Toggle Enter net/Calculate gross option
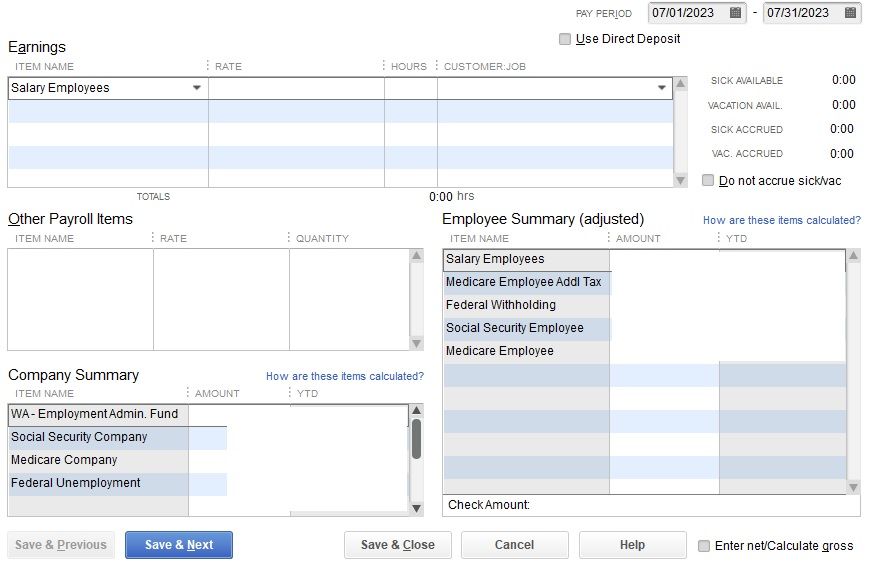 (x=704, y=546)
